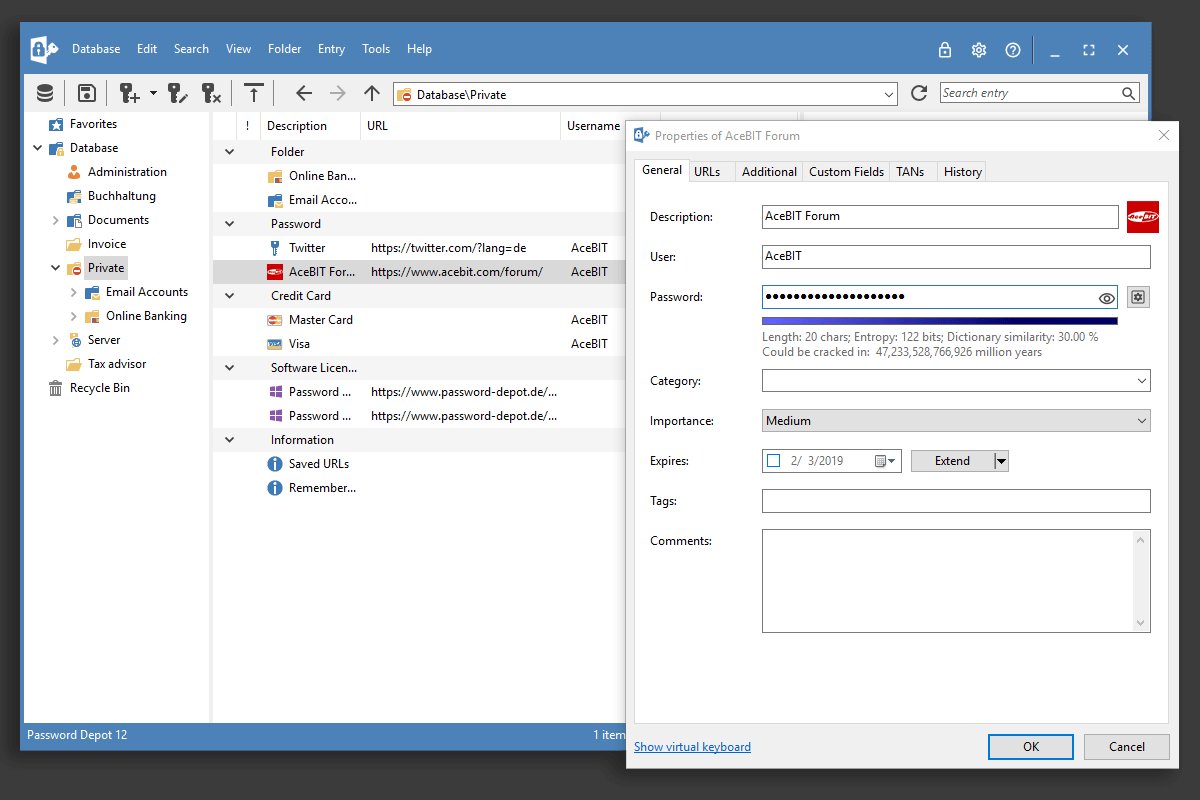Select the Tax advisor folder
1200x800 pixels.
click(117, 364)
